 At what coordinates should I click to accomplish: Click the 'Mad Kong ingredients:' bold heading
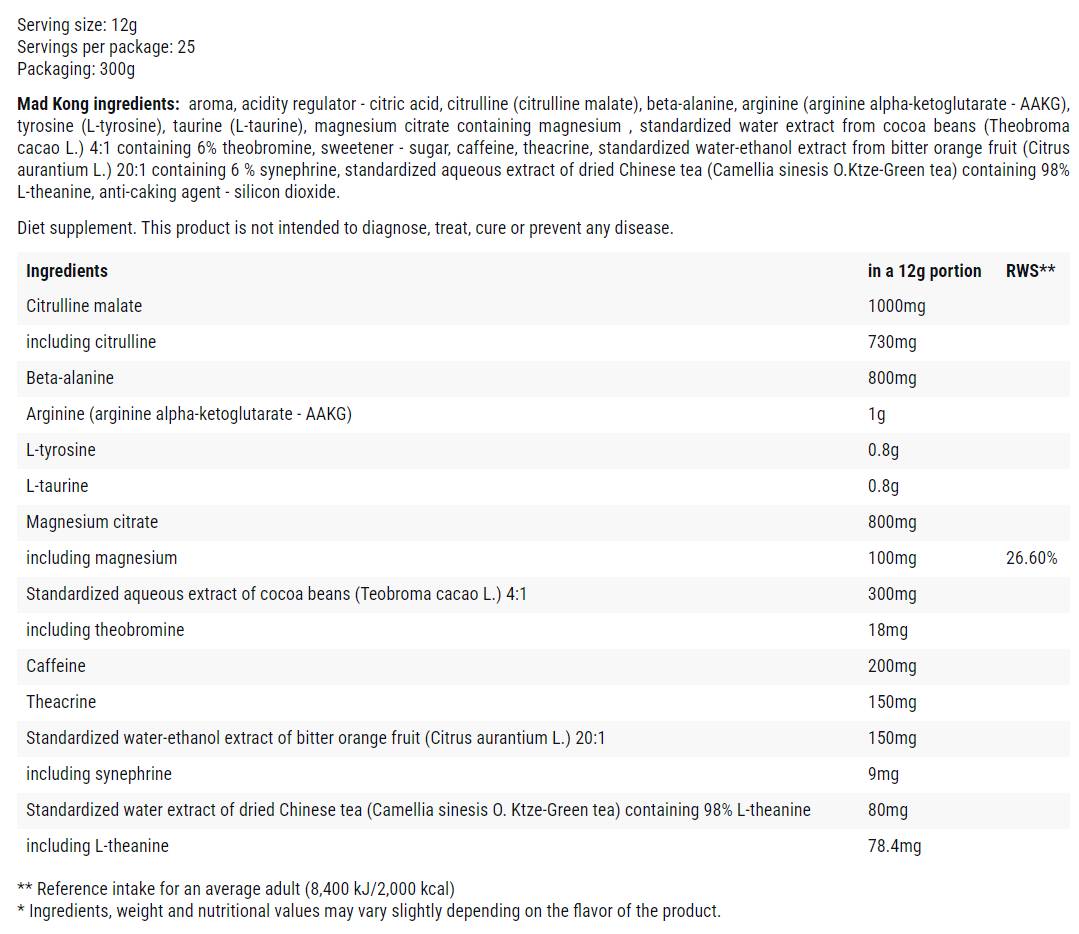click(x=99, y=104)
